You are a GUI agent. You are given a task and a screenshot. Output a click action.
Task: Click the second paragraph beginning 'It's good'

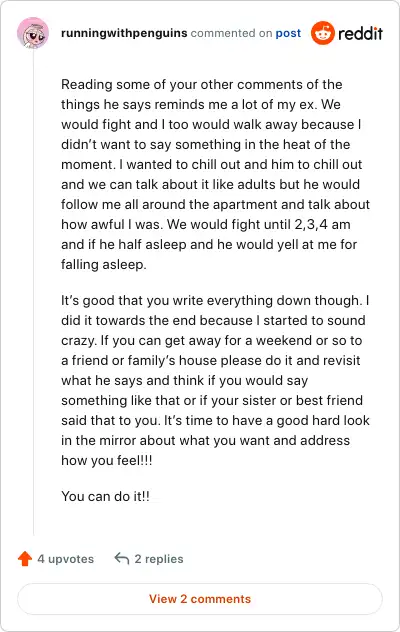(215, 380)
